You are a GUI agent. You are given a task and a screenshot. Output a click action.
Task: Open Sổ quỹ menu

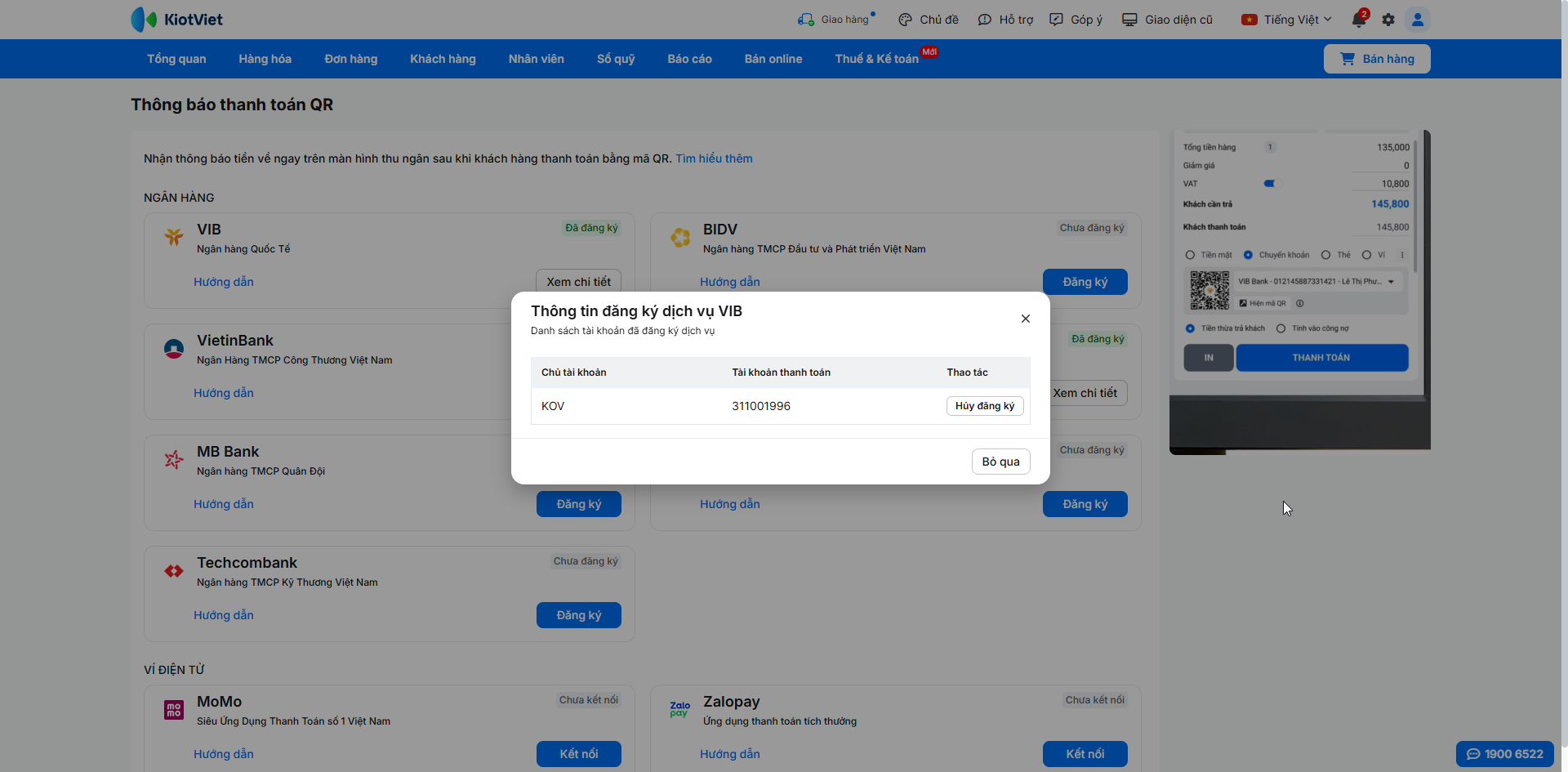[616, 59]
